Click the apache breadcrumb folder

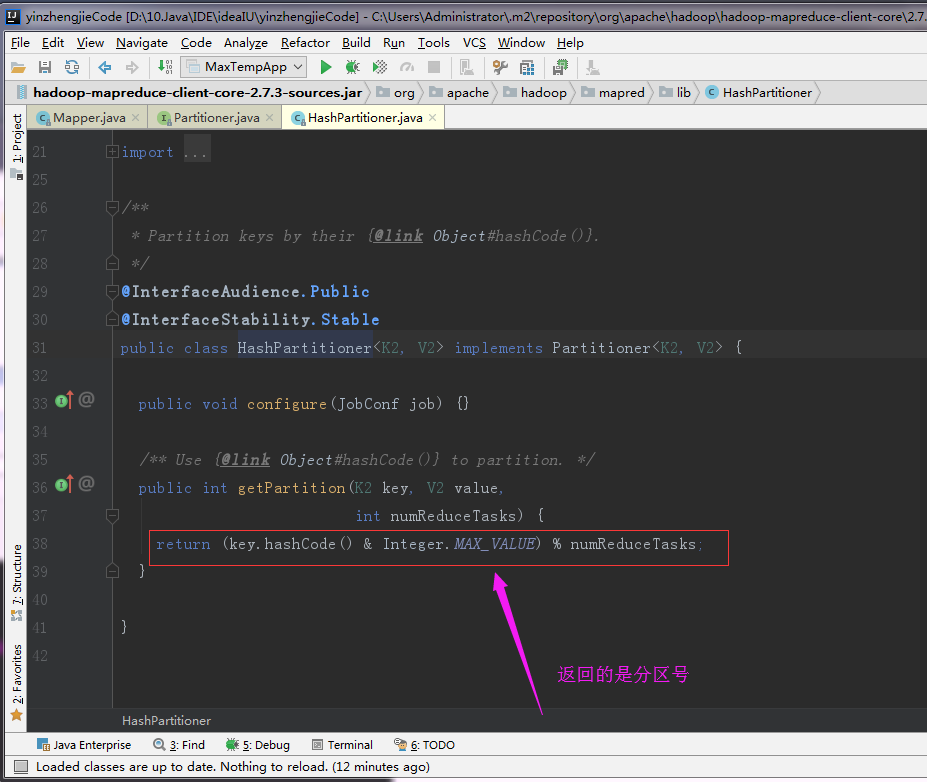(x=459, y=93)
